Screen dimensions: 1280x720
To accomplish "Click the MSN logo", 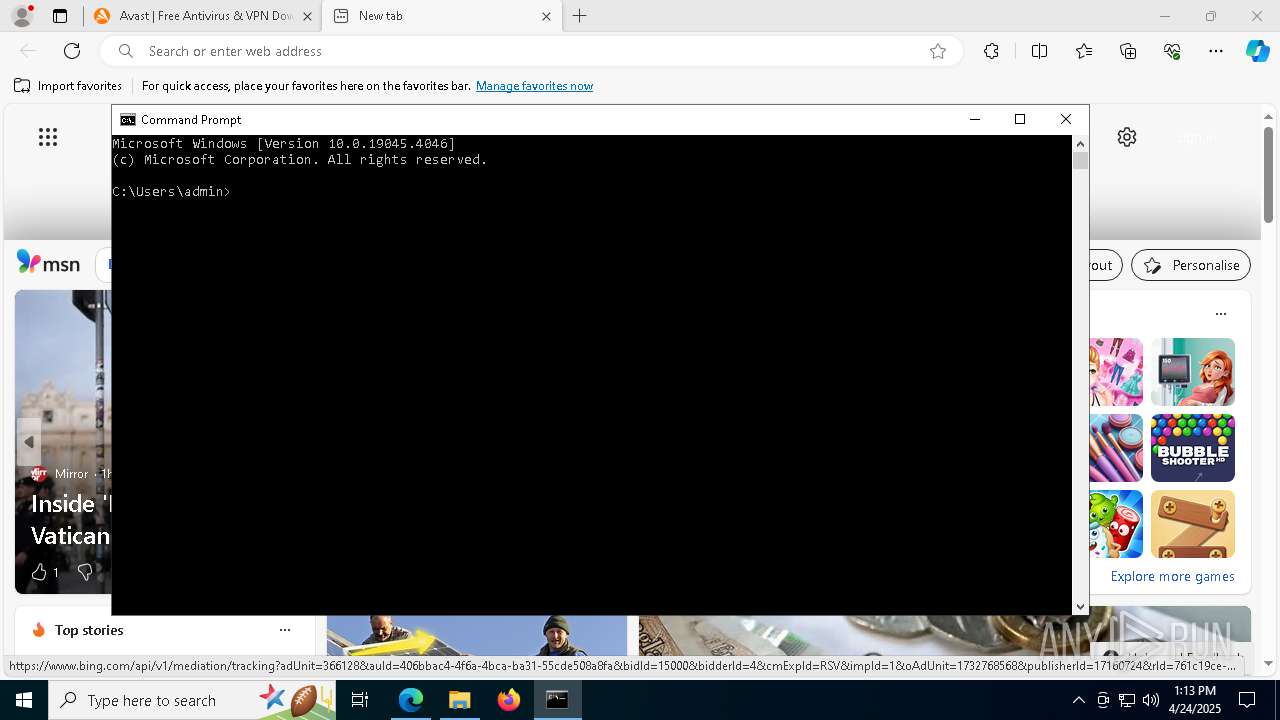I will [x=48, y=263].
